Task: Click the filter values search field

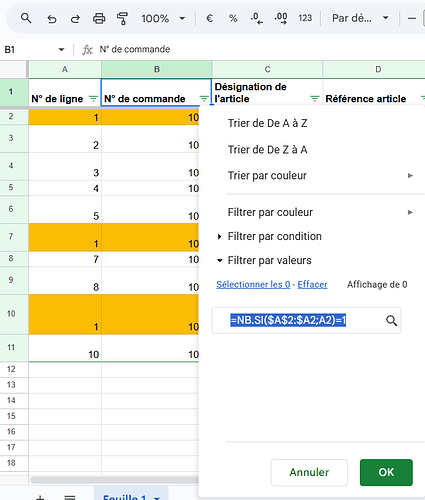Action: click(x=306, y=320)
